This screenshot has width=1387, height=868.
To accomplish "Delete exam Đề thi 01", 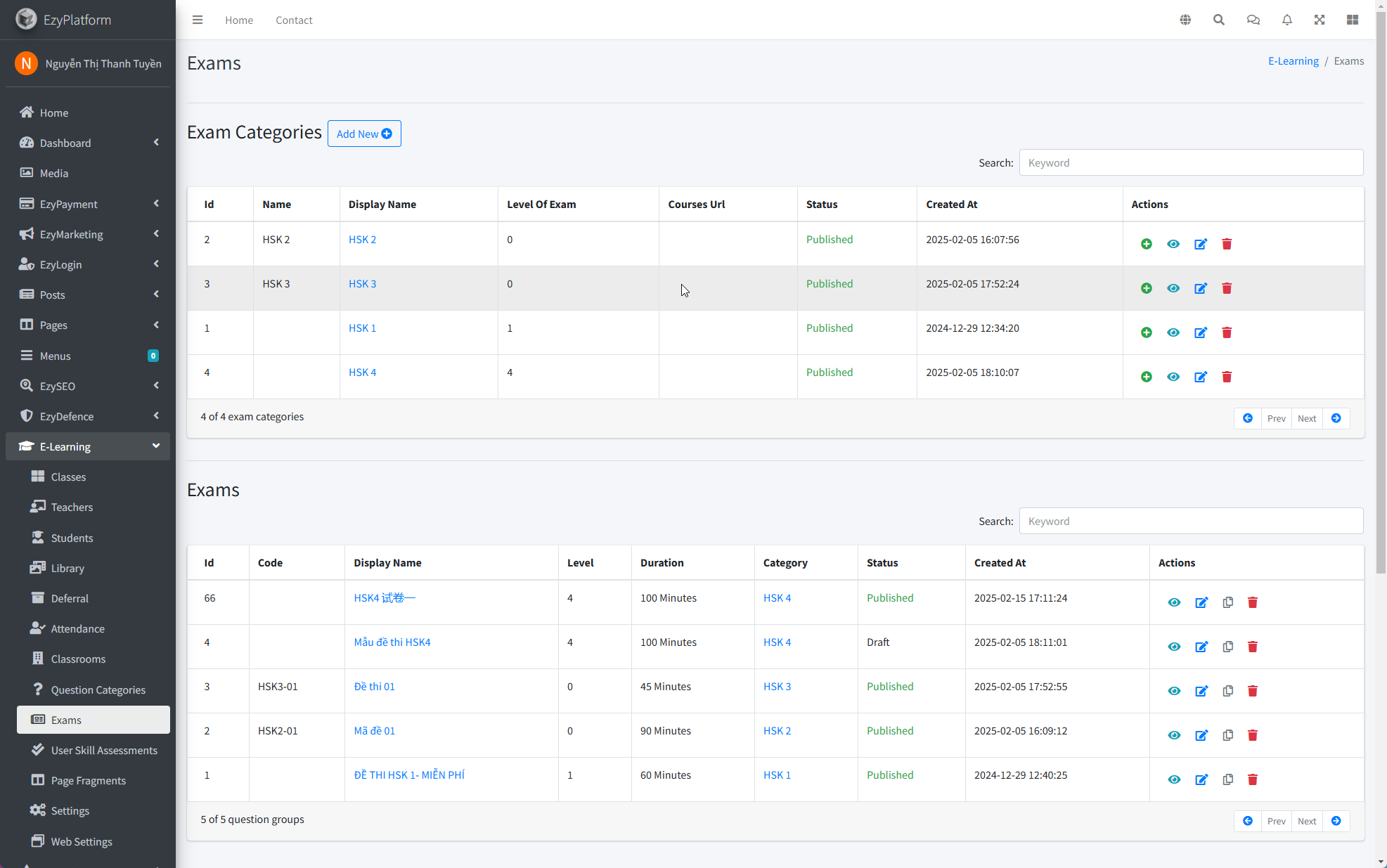I will [x=1253, y=691].
